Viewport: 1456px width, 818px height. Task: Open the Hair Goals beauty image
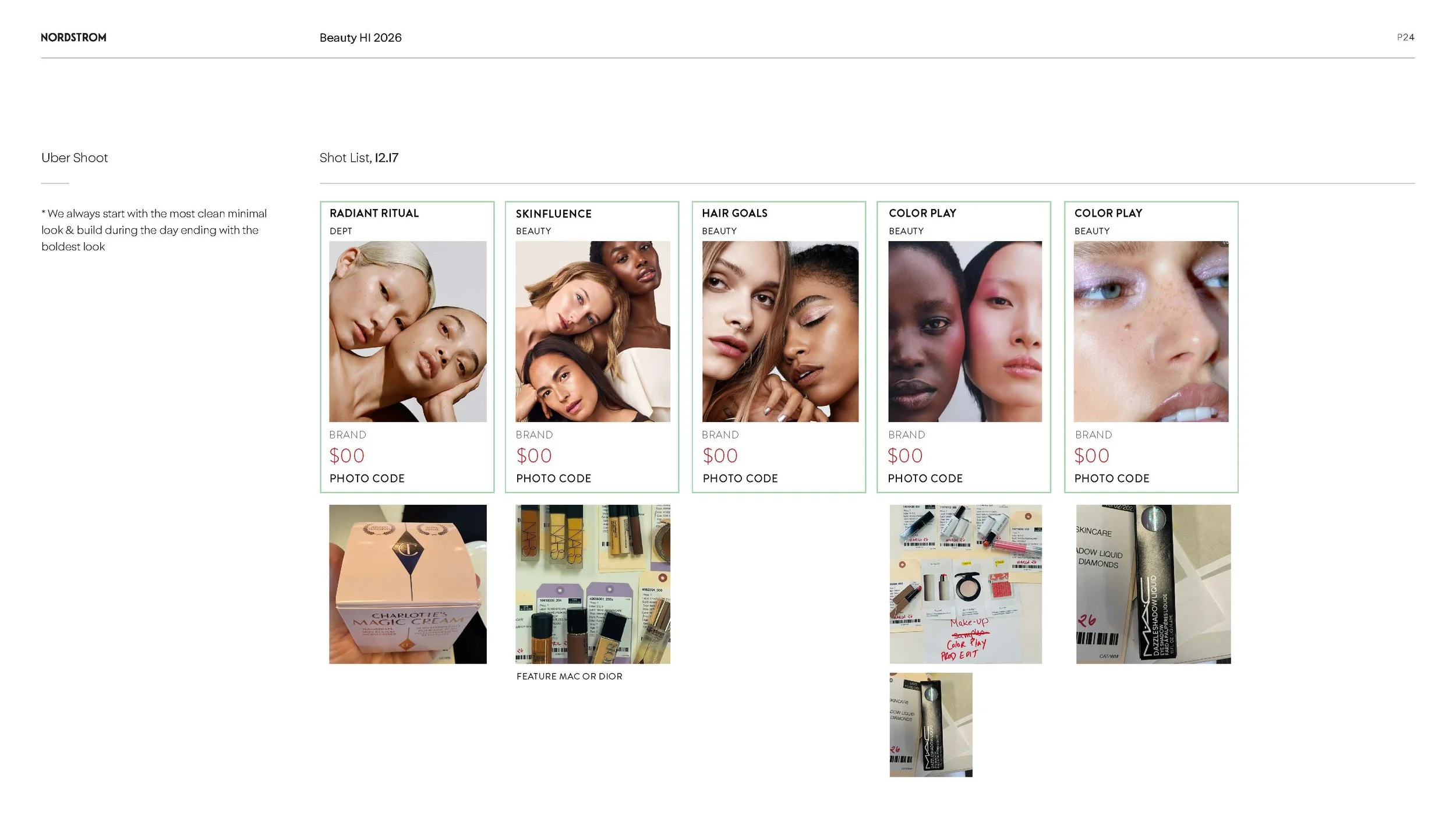tap(780, 331)
